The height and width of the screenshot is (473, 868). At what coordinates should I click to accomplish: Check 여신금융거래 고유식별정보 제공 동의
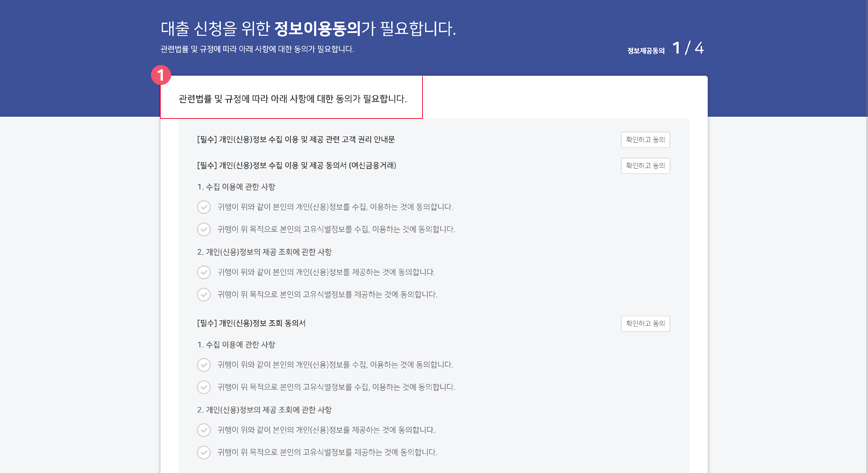tap(204, 295)
